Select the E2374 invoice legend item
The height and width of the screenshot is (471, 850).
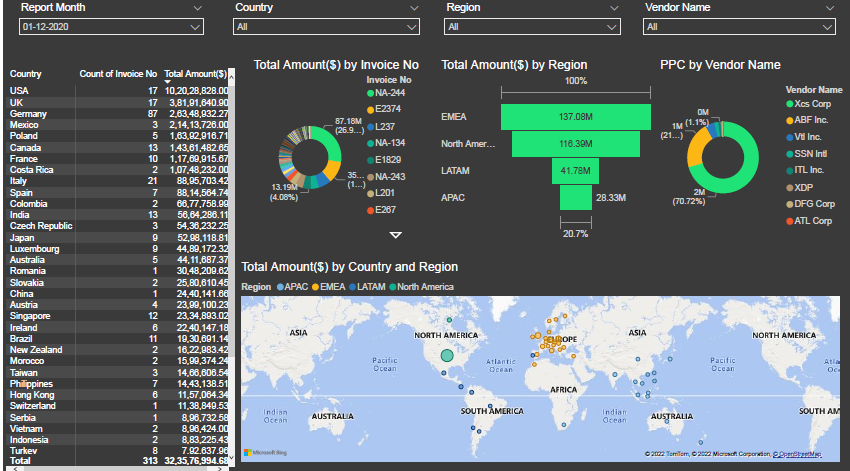pos(384,109)
